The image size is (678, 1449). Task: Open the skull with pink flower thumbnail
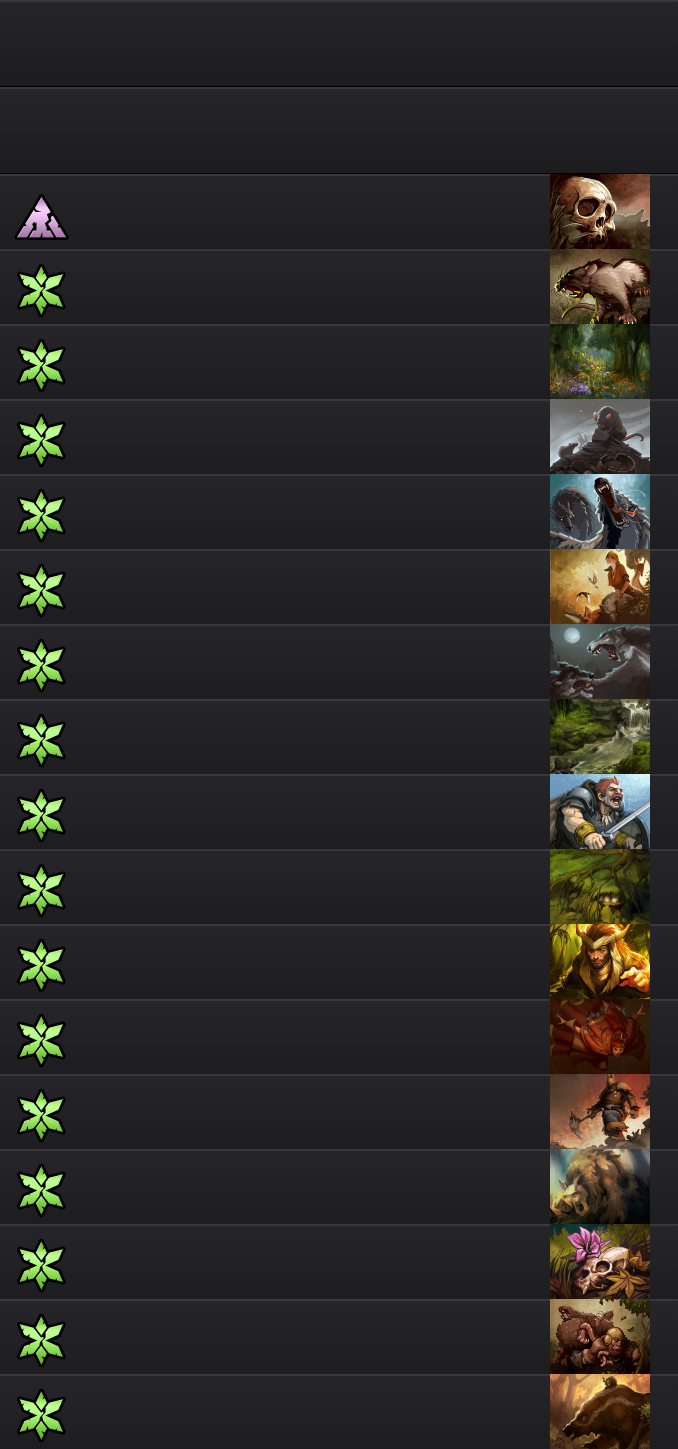click(600, 1262)
